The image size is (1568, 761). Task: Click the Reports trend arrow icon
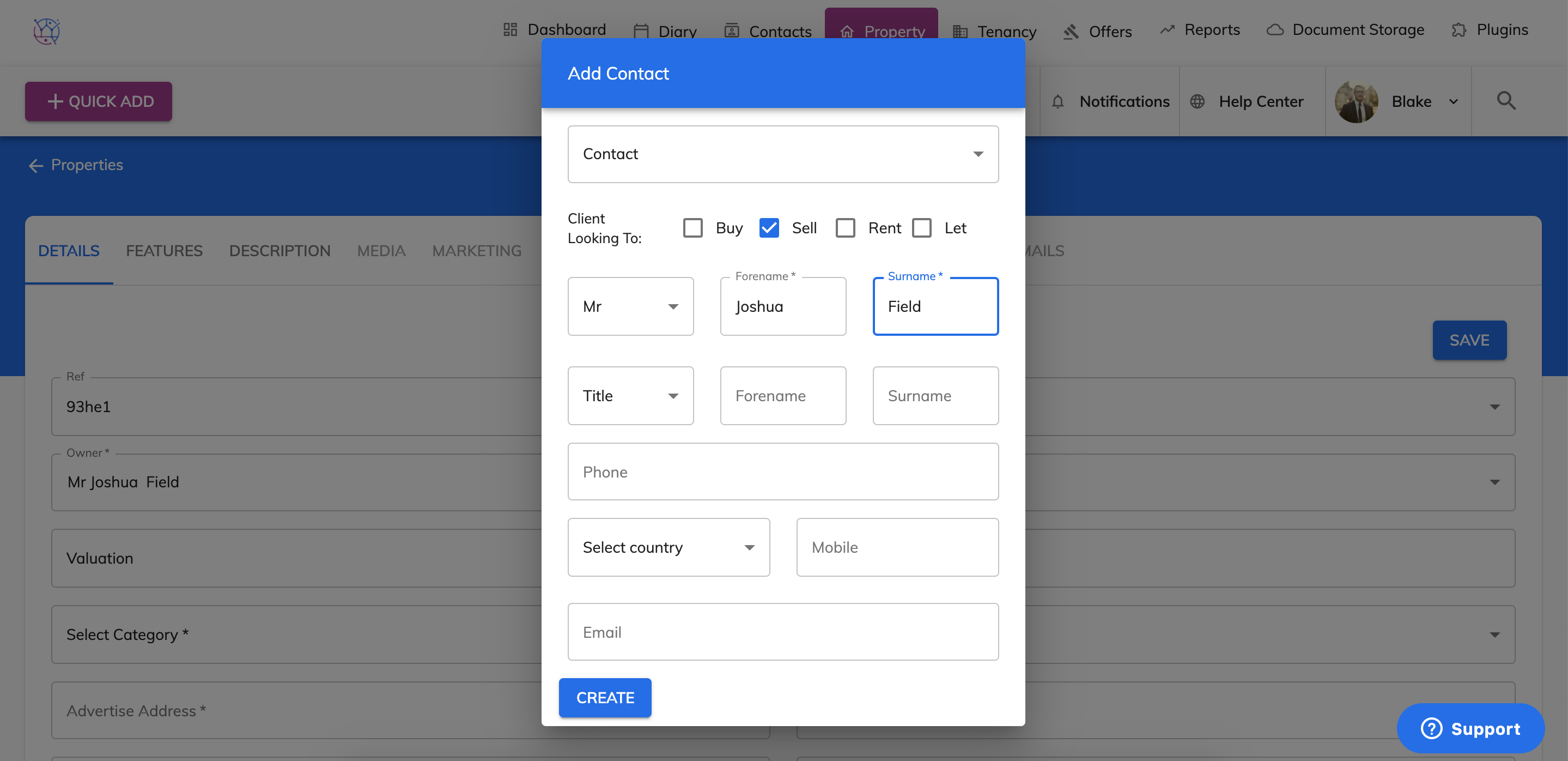(x=1167, y=30)
